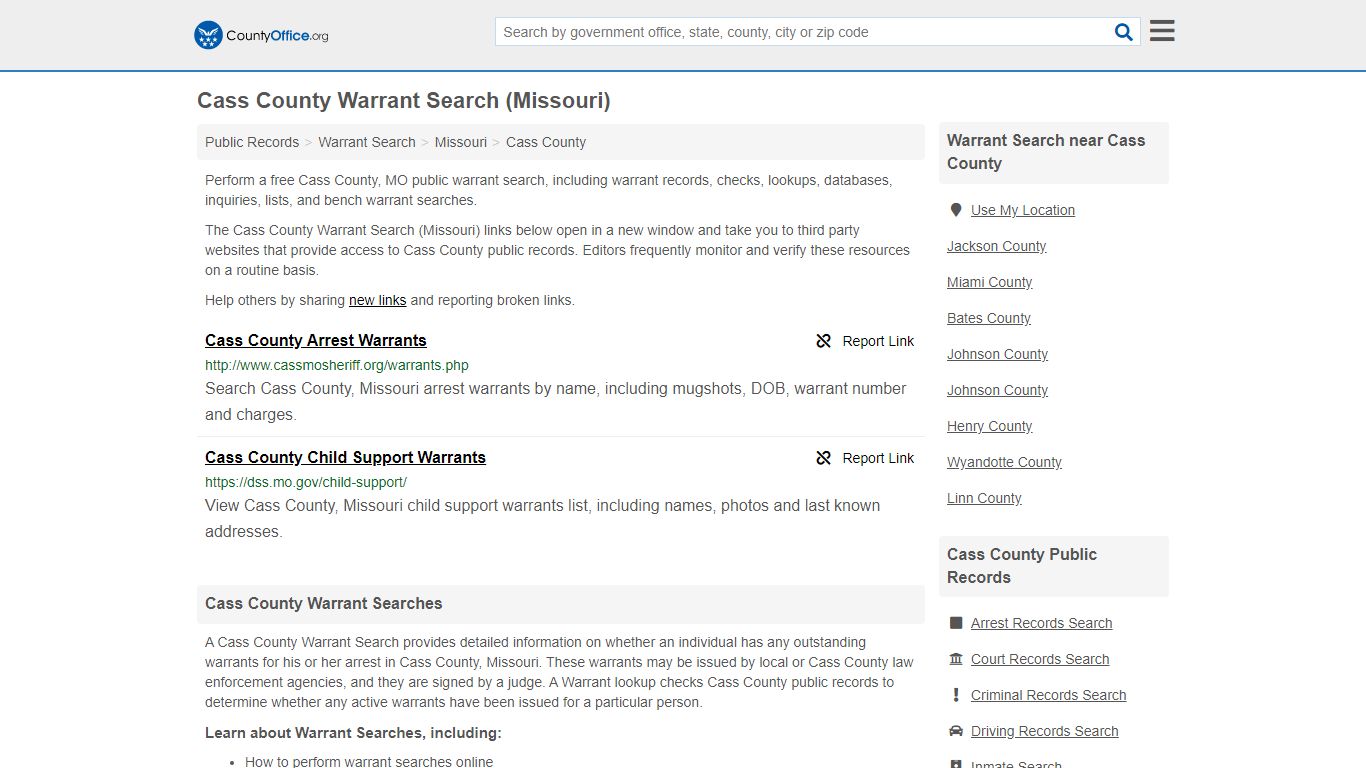The image size is (1366, 768).
Task: Click Cass County Warrant Searches section heading
Action: click(x=324, y=603)
